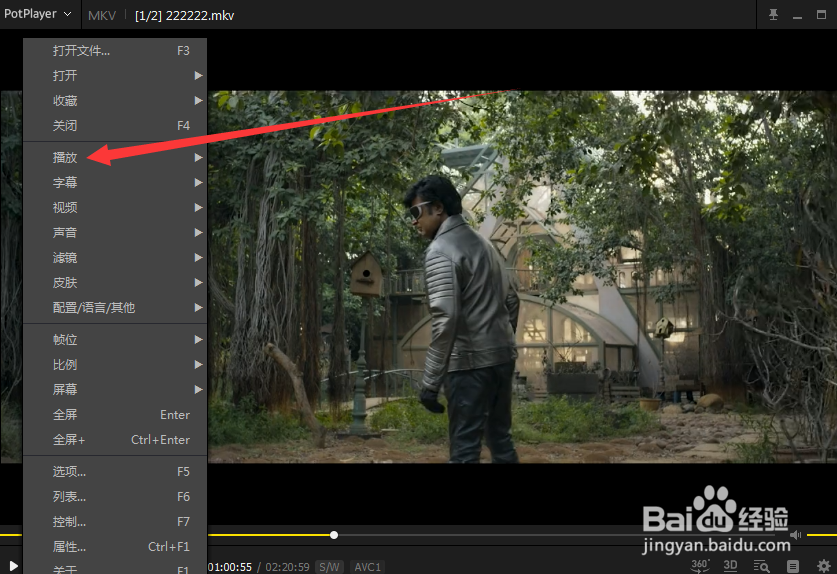837x574 pixels.
Task: Choose 打开文件... menu entry
Action: (115, 51)
